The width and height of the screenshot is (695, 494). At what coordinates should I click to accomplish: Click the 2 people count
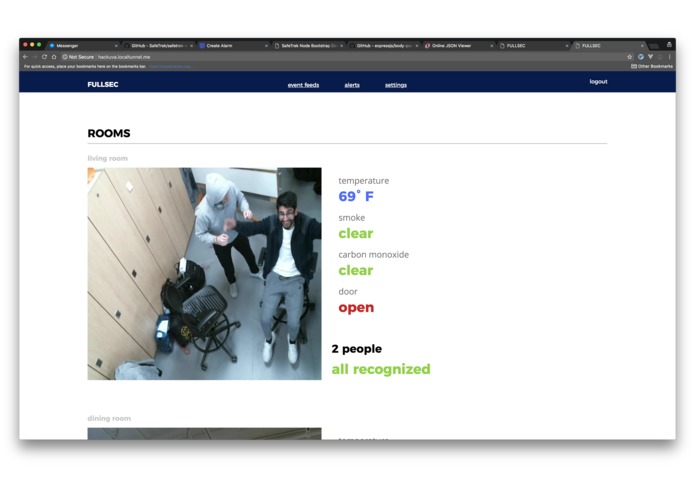pyautogui.click(x=357, y=349)
